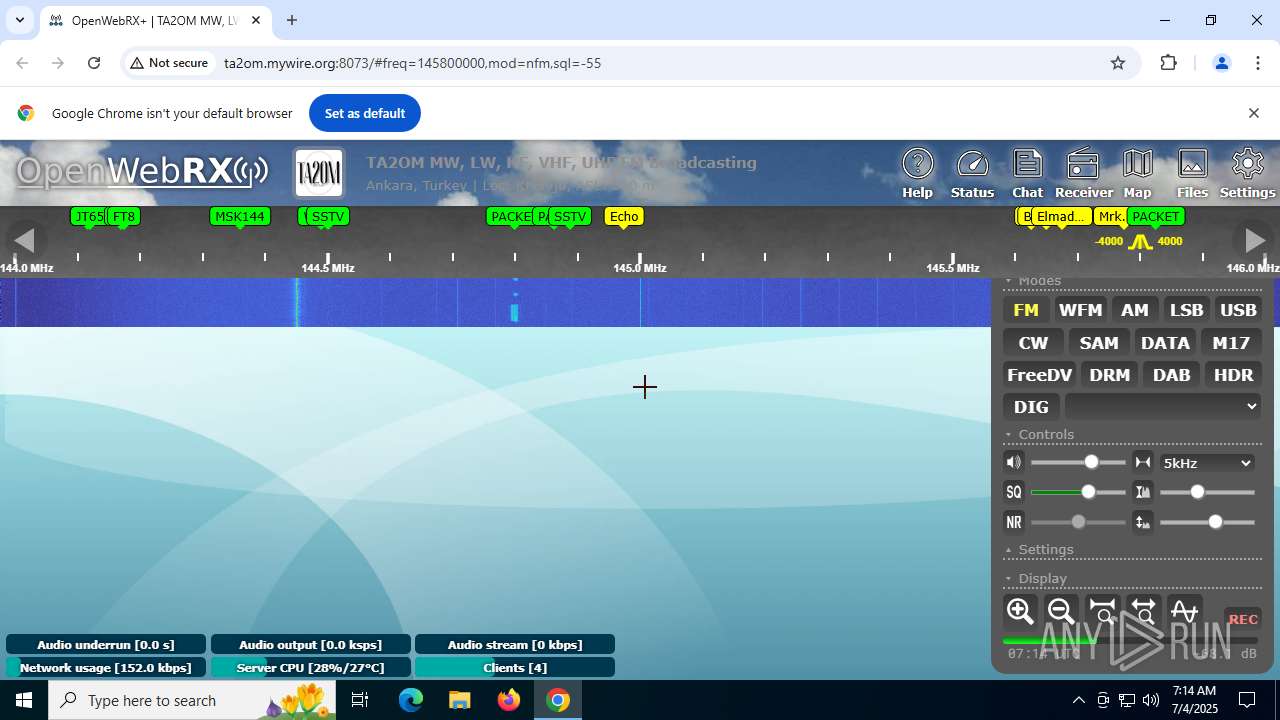The width and height of the screenshot is (1280, 720).
Task: Tune to the Echo bookmark
Action: (624, 216)
